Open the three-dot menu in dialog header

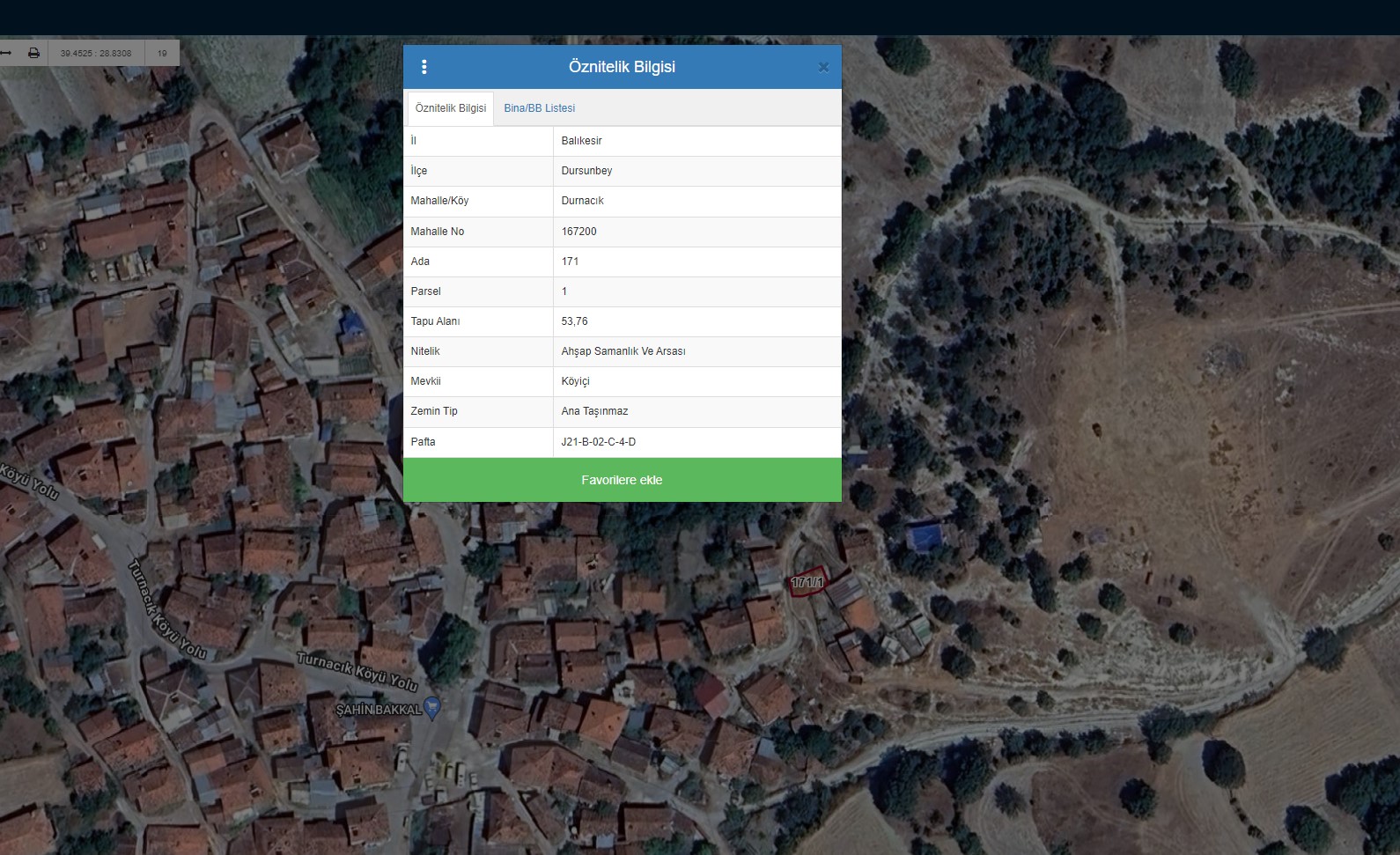(424, 67)
